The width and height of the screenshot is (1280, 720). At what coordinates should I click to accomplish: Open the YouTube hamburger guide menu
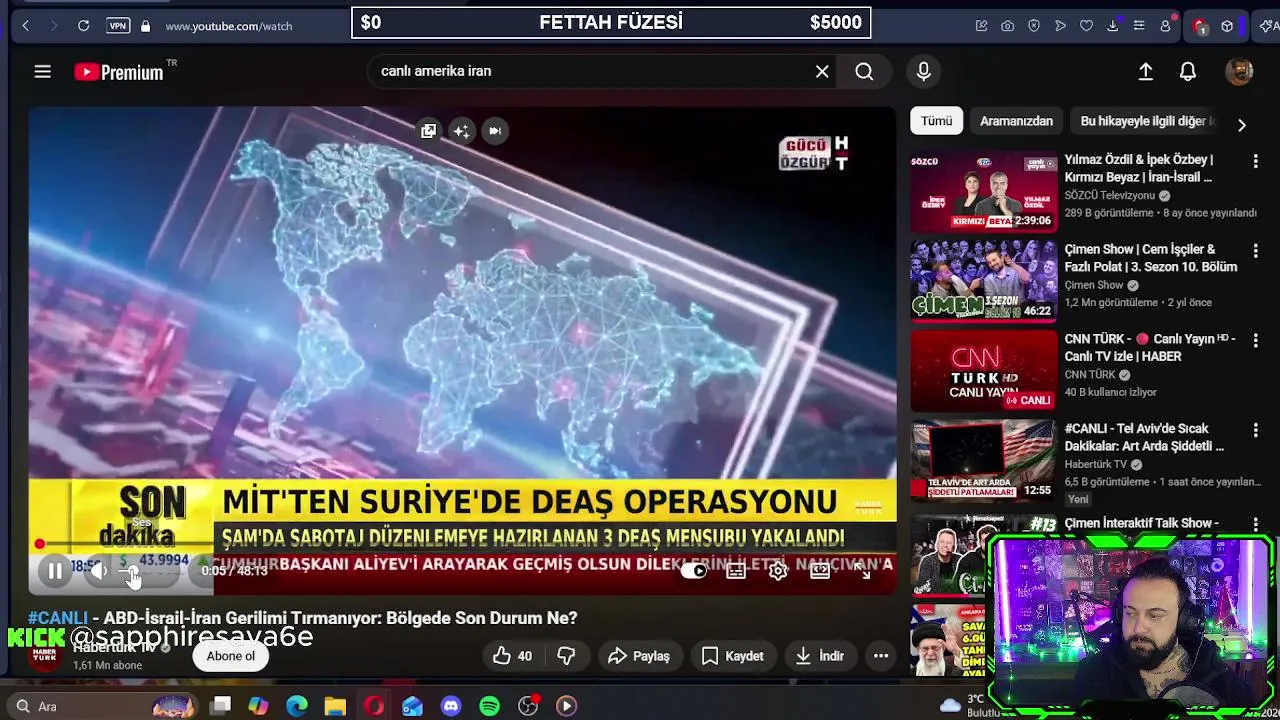coord(42,71)
